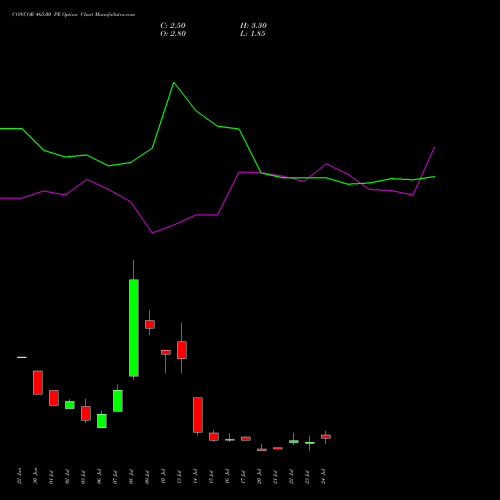The width and height of the screenshot is (500, 500).
Task: Click the '17 Jul' date label
Action: pyautogui.click(x=243, y=476)
